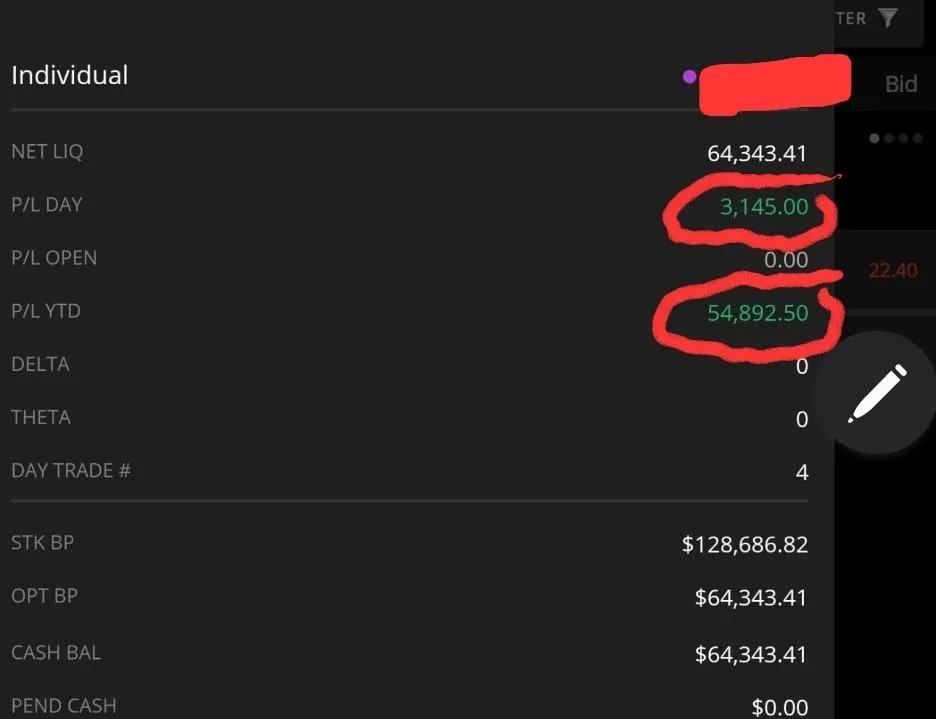Tap the NET LIQ value 64,343.41
This screenshot has height=719, width=936.
[x=757, y=153]
